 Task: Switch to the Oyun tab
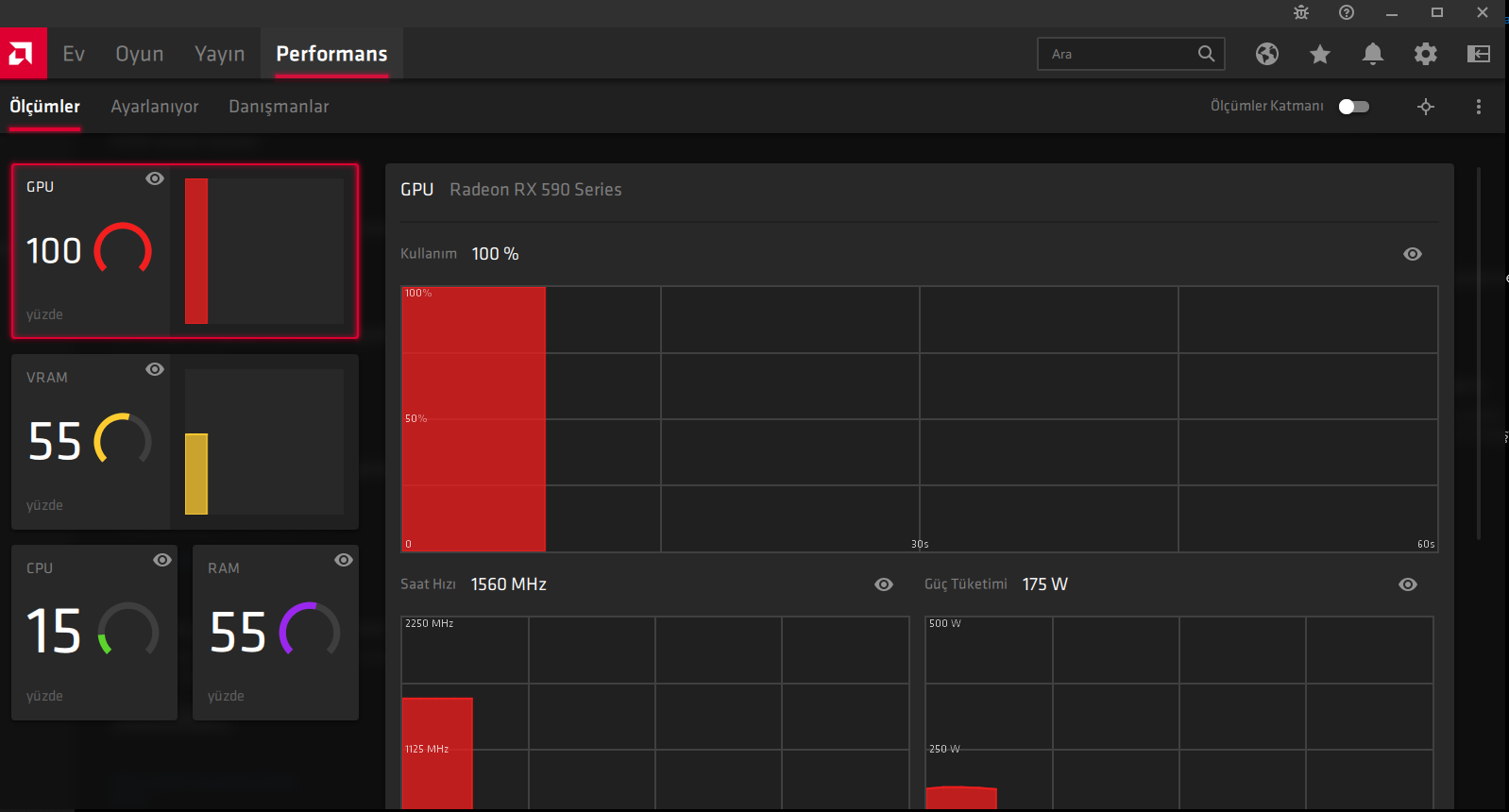tap(140, 54)
